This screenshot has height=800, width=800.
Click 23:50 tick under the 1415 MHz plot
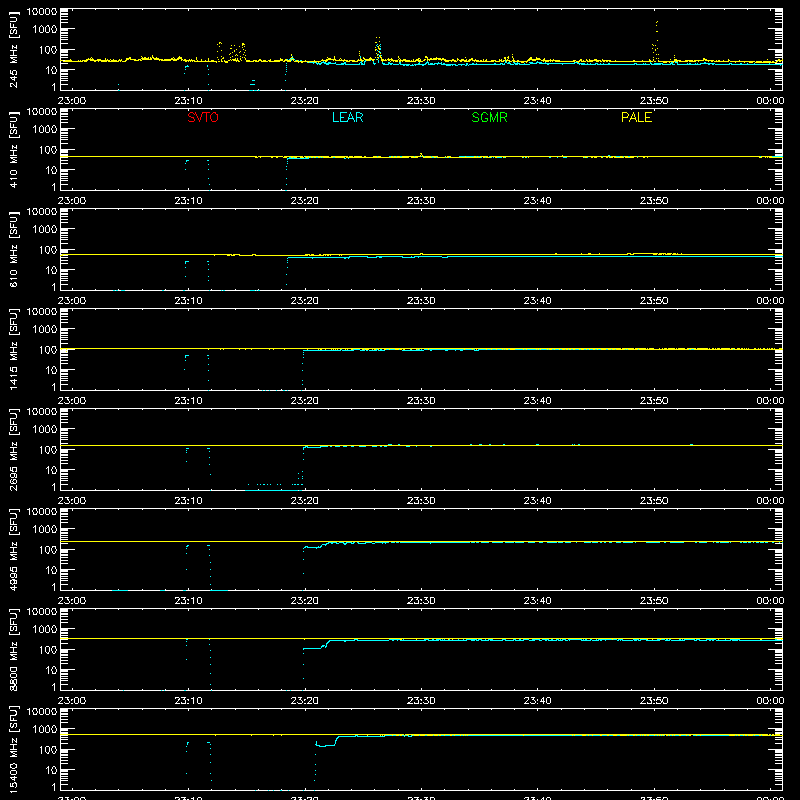point(654,401)
